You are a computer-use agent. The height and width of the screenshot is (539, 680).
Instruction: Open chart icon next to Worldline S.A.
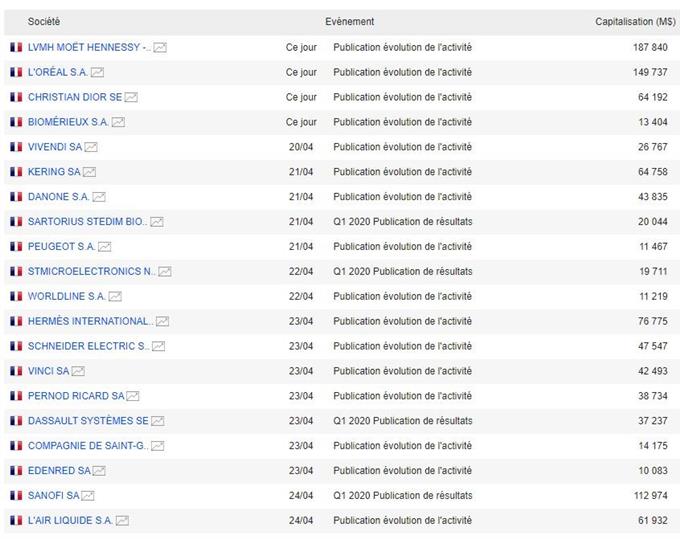pos(115,297)
